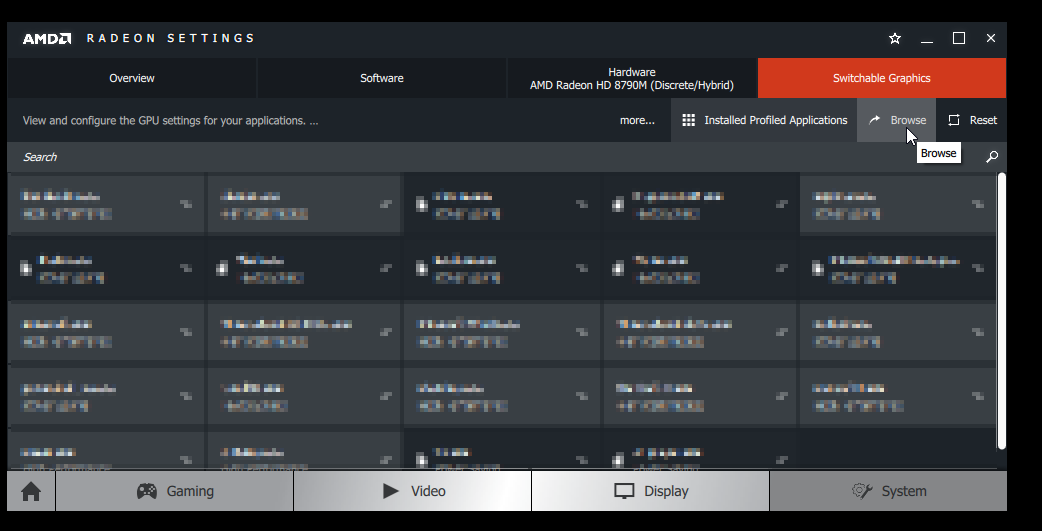Screen dimensions: 1042x531
Task: Click the Reset button
Action: click(972, 120)
